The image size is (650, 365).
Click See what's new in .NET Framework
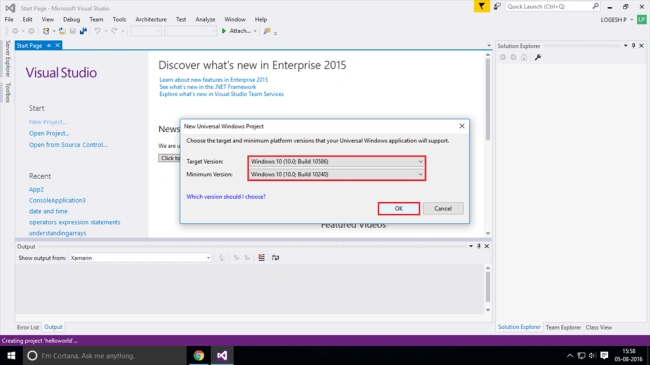(x=208, y=87)
